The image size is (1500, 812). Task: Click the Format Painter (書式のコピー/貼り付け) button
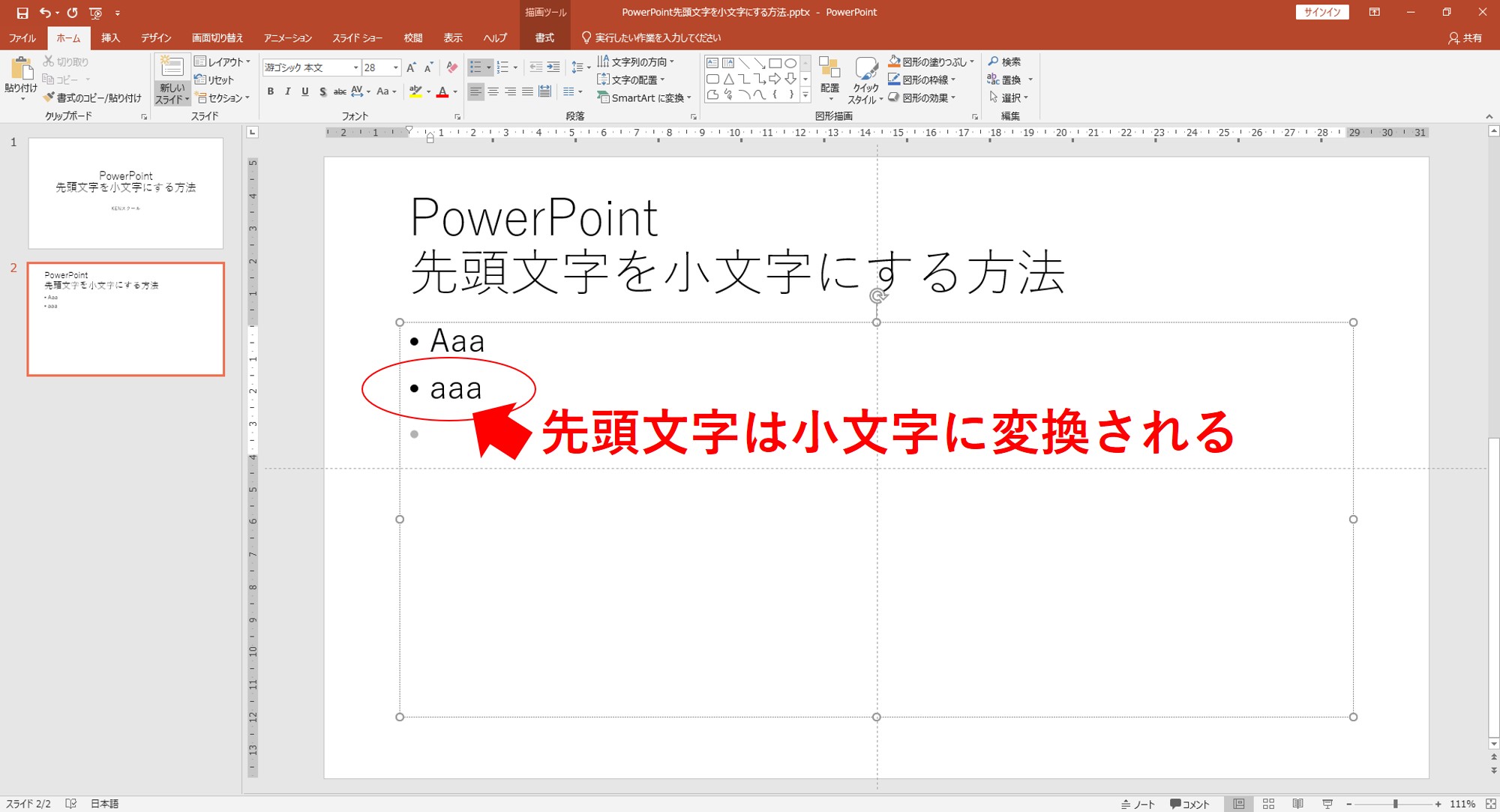[93, 97]
